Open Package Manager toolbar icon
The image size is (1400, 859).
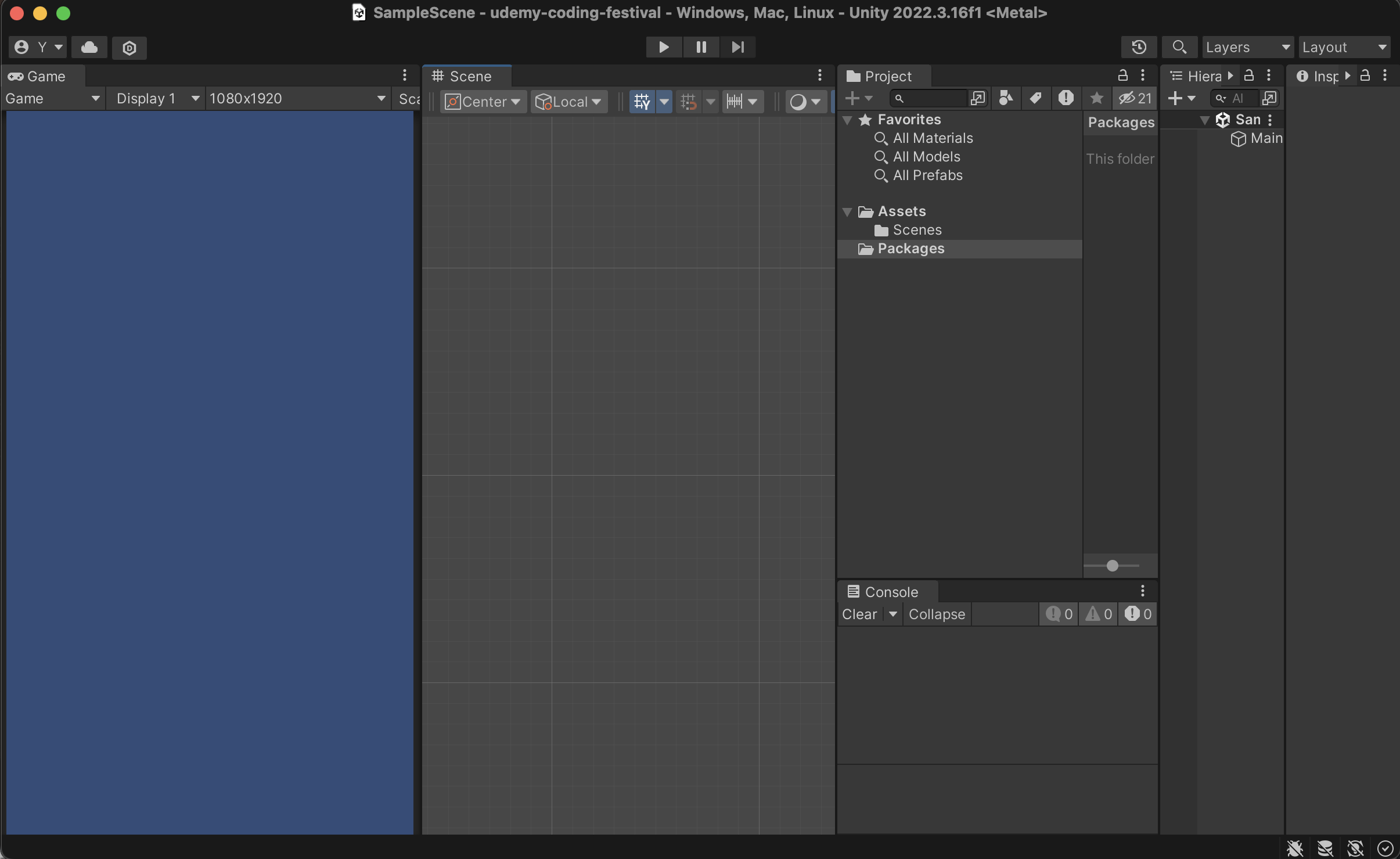129,48
